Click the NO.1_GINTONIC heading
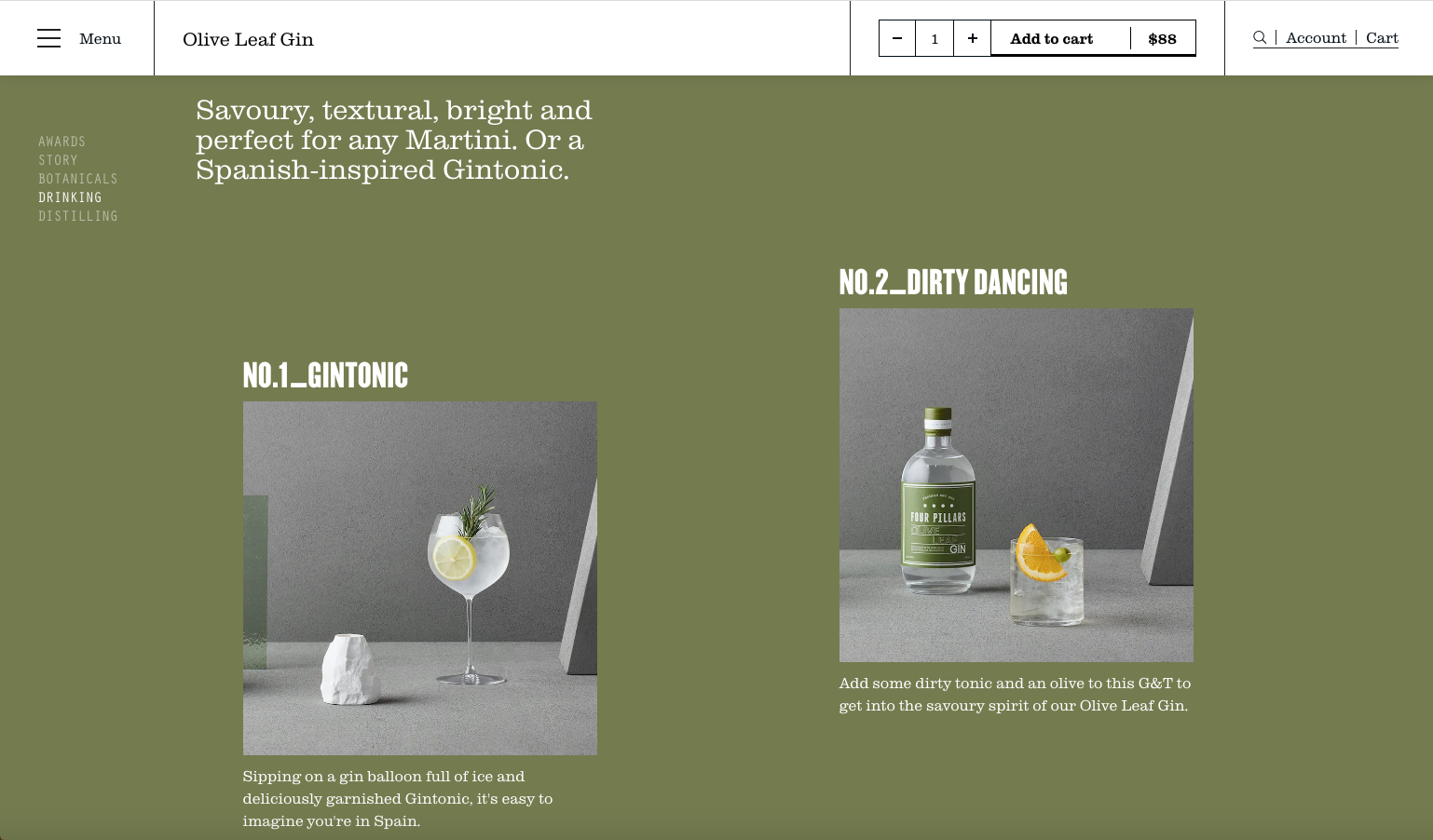Viewport: 1433px width, 840px height. (x=325, y=374)
